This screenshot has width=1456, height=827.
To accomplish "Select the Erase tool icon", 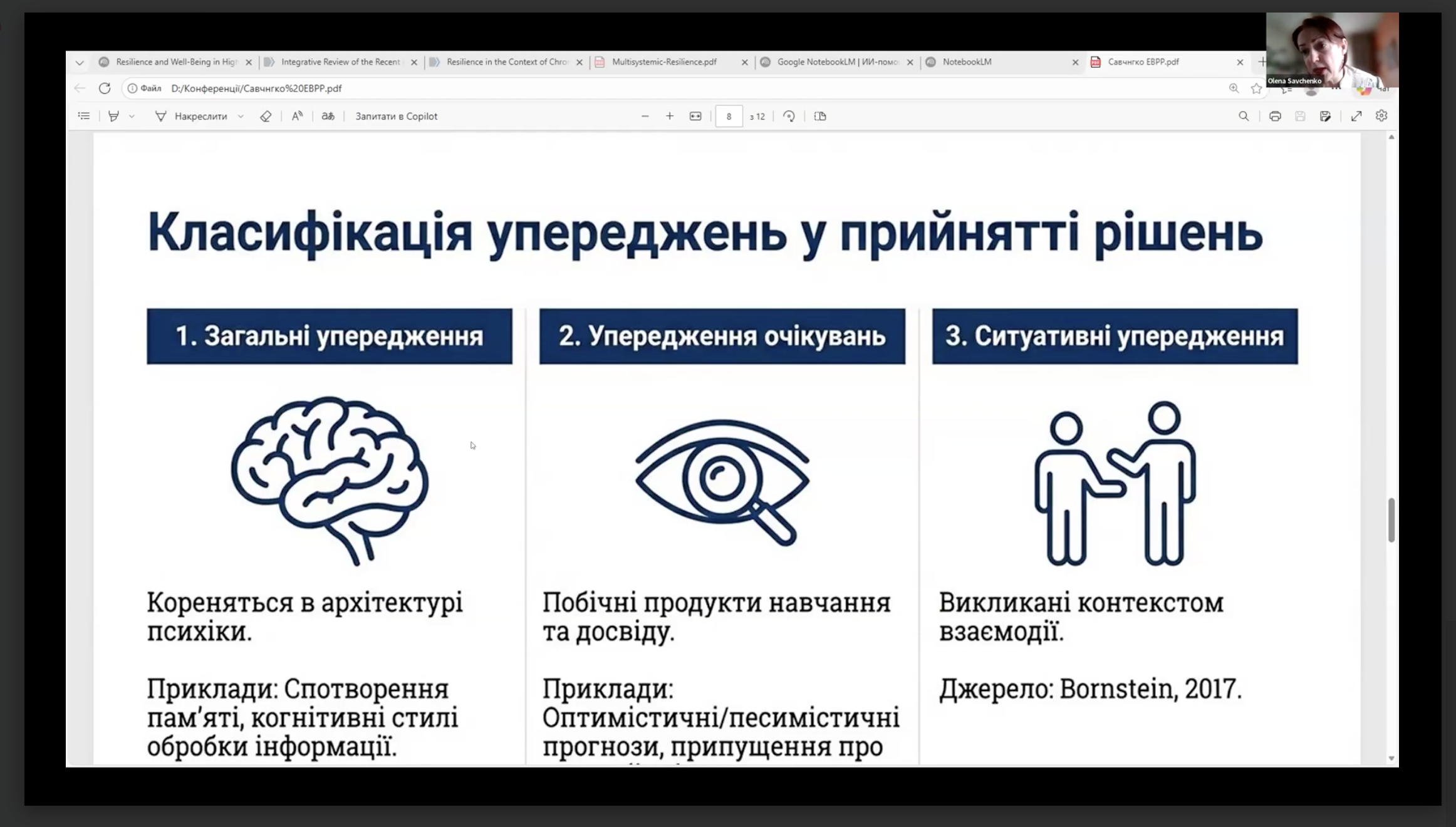I will 266,116.
